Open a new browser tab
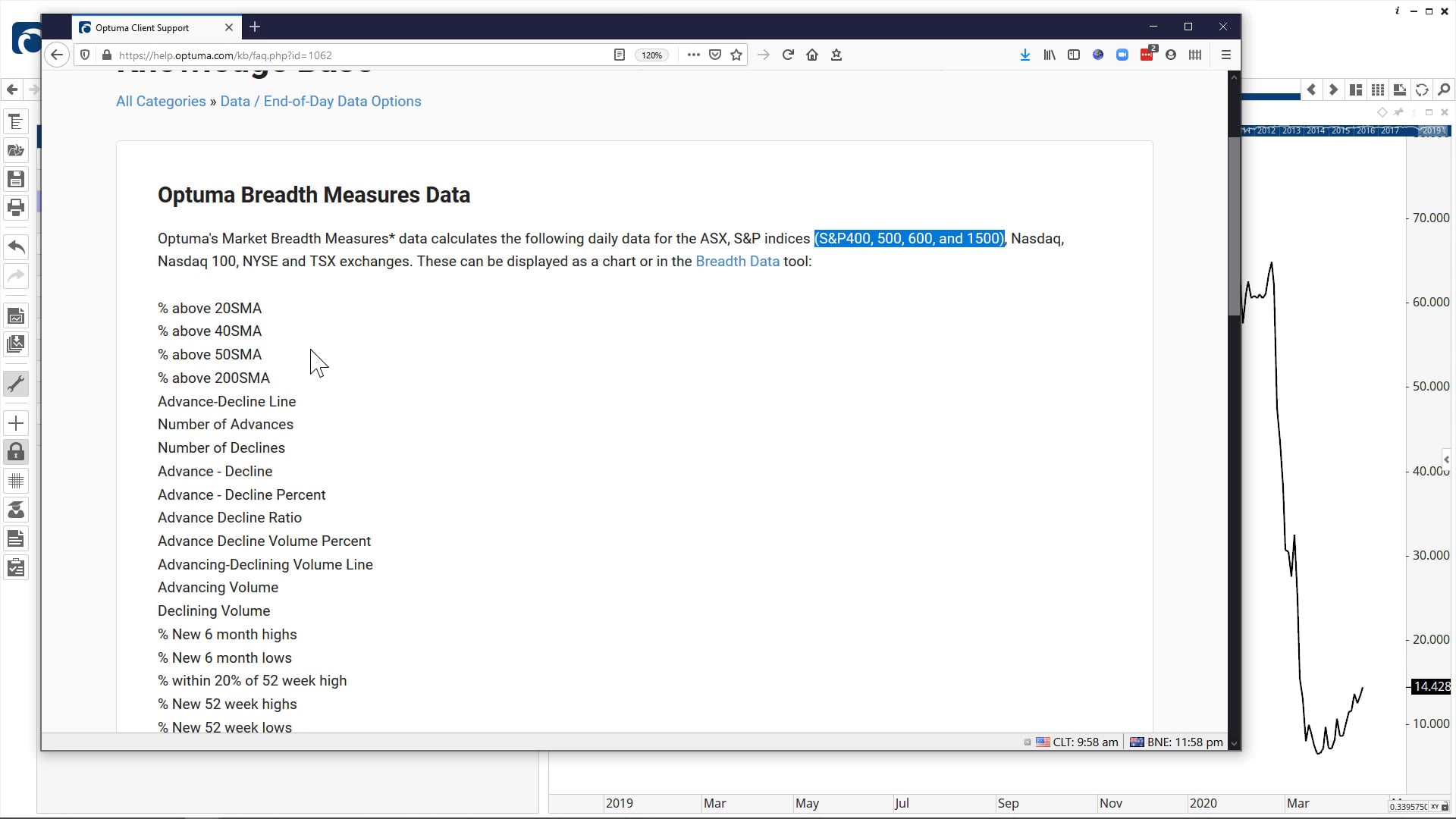This screenshot has width=1456, height=819. (255, 27)
